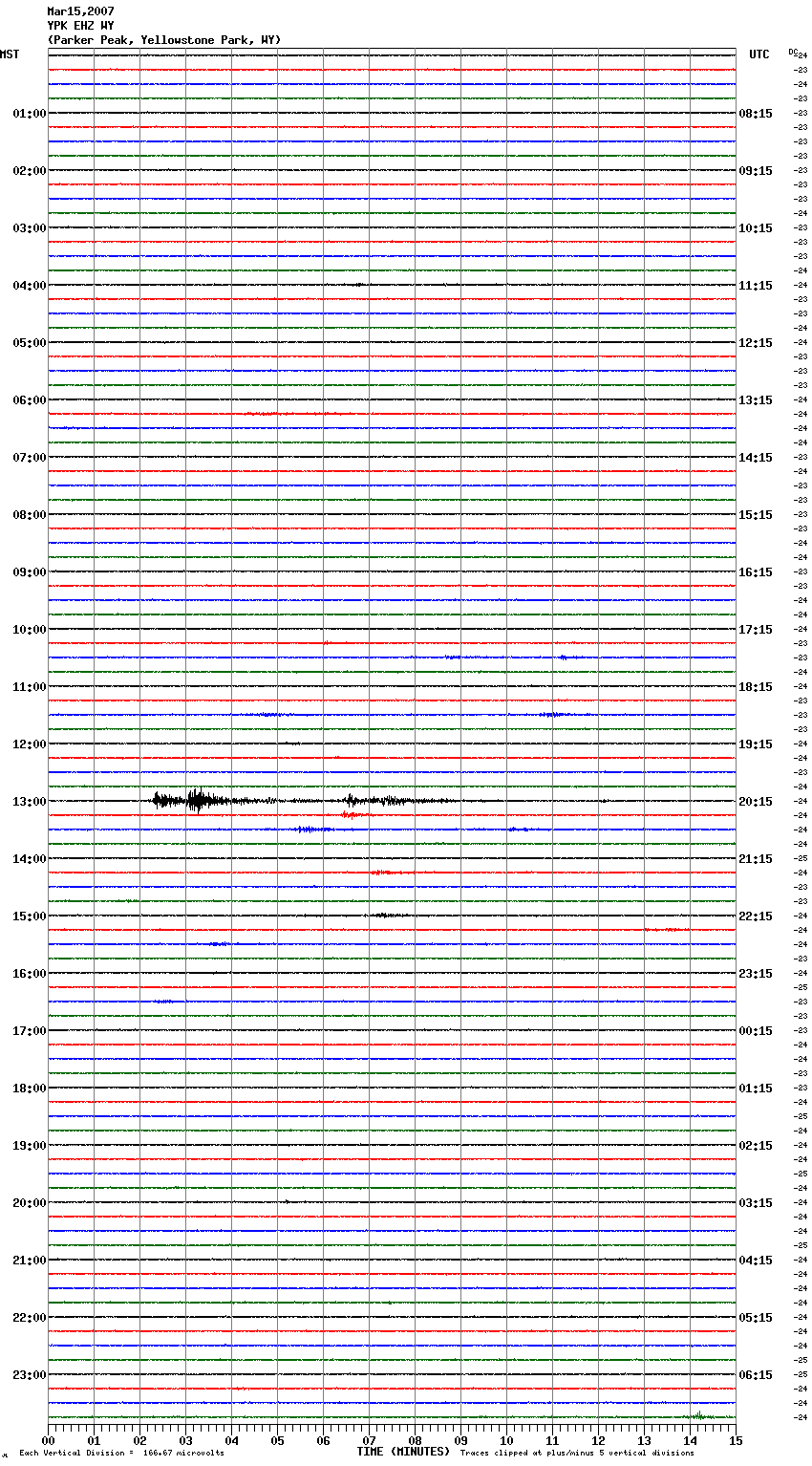This screenshot has width=812, height=1466.
Task: Click the "08" minute axis tick label
Action: [x=415, y=1440]
